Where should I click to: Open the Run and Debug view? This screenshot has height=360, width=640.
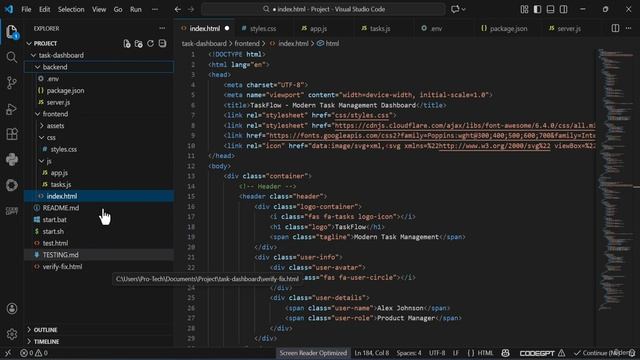click(x=12, y=109)
